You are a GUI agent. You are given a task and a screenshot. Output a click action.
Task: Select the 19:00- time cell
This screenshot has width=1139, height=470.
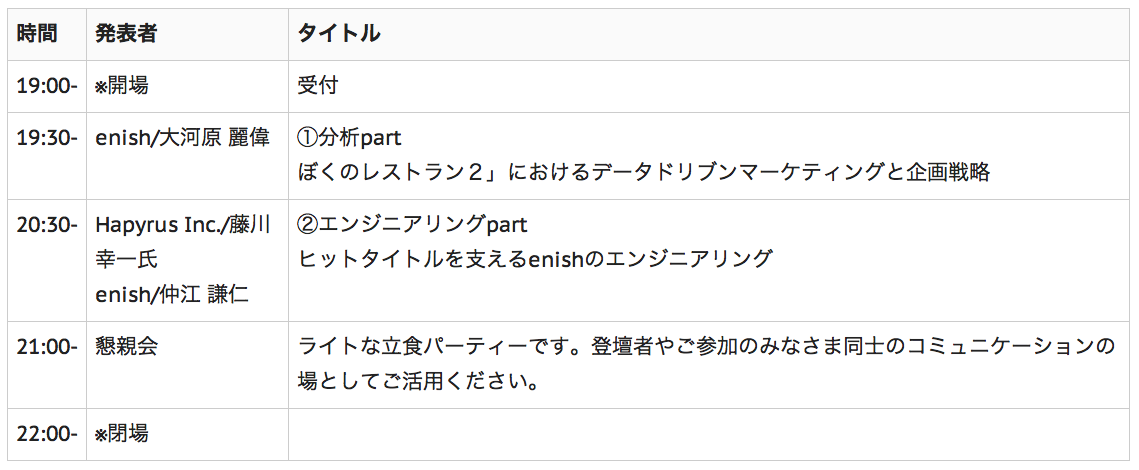(x=47, y=86)
